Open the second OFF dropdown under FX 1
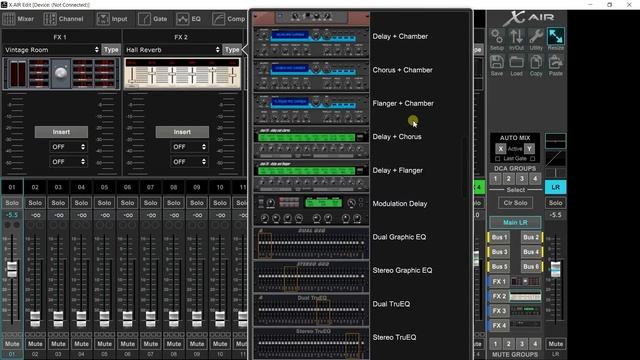 (68, 162)
